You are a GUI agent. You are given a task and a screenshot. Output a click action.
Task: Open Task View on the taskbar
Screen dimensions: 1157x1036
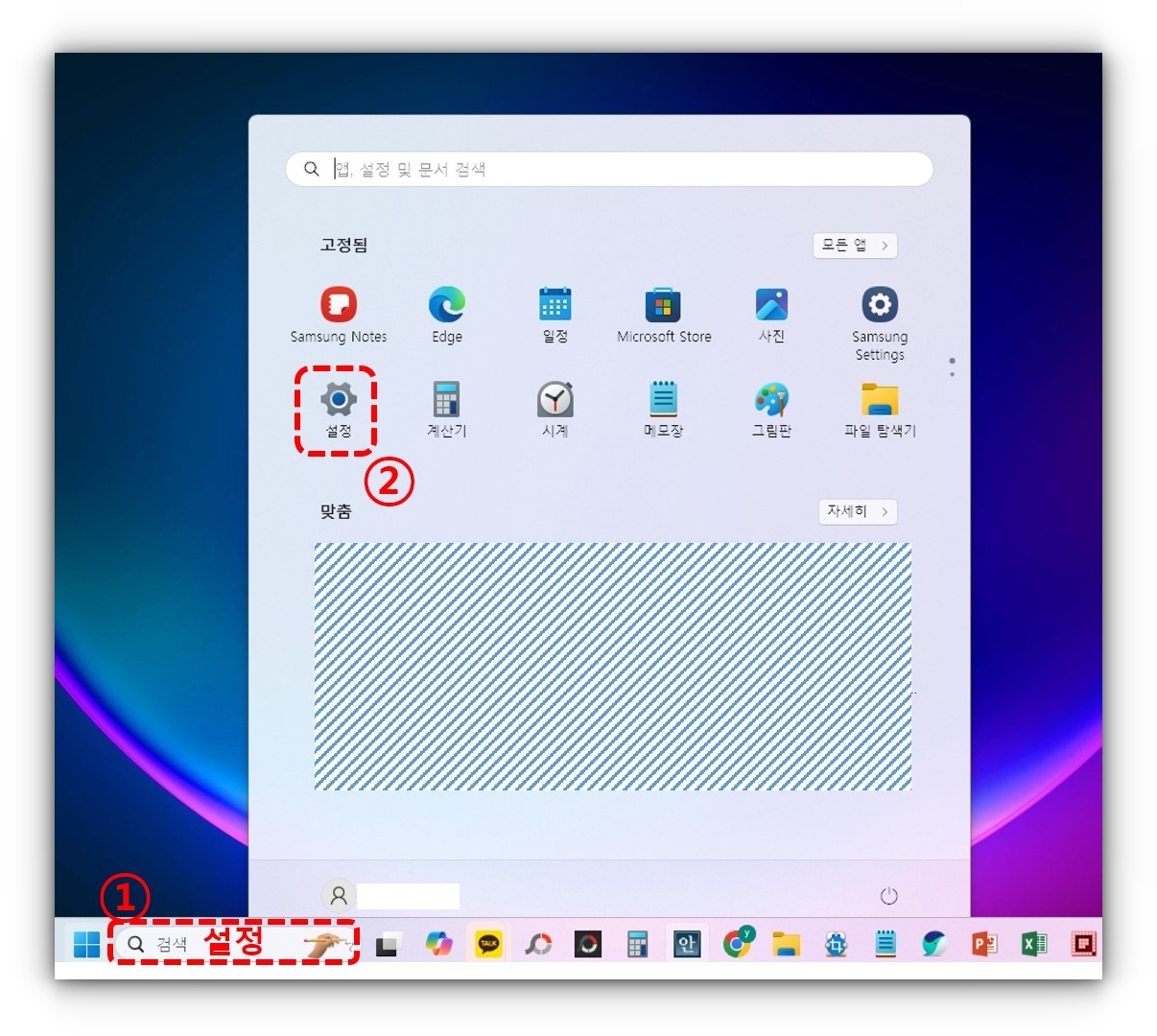tap(387, 945)
